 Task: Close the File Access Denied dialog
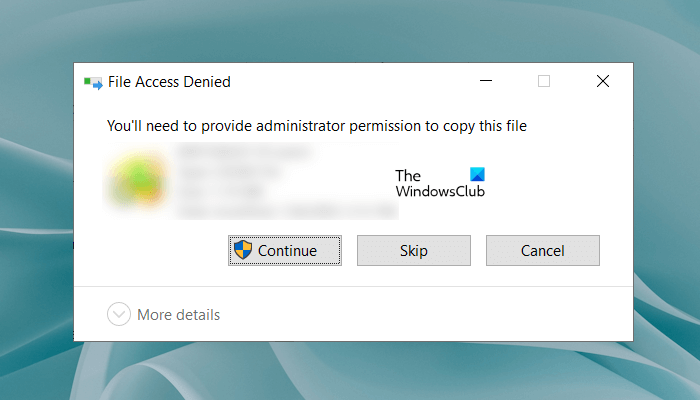tap(601, 82)
